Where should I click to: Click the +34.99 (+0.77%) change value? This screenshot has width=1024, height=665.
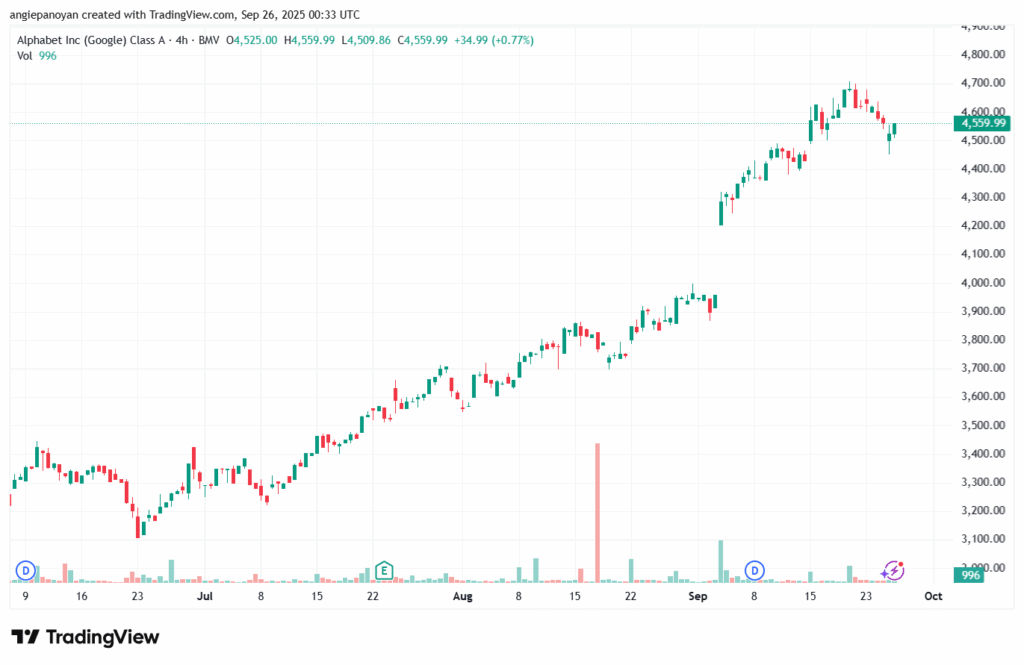494,40
